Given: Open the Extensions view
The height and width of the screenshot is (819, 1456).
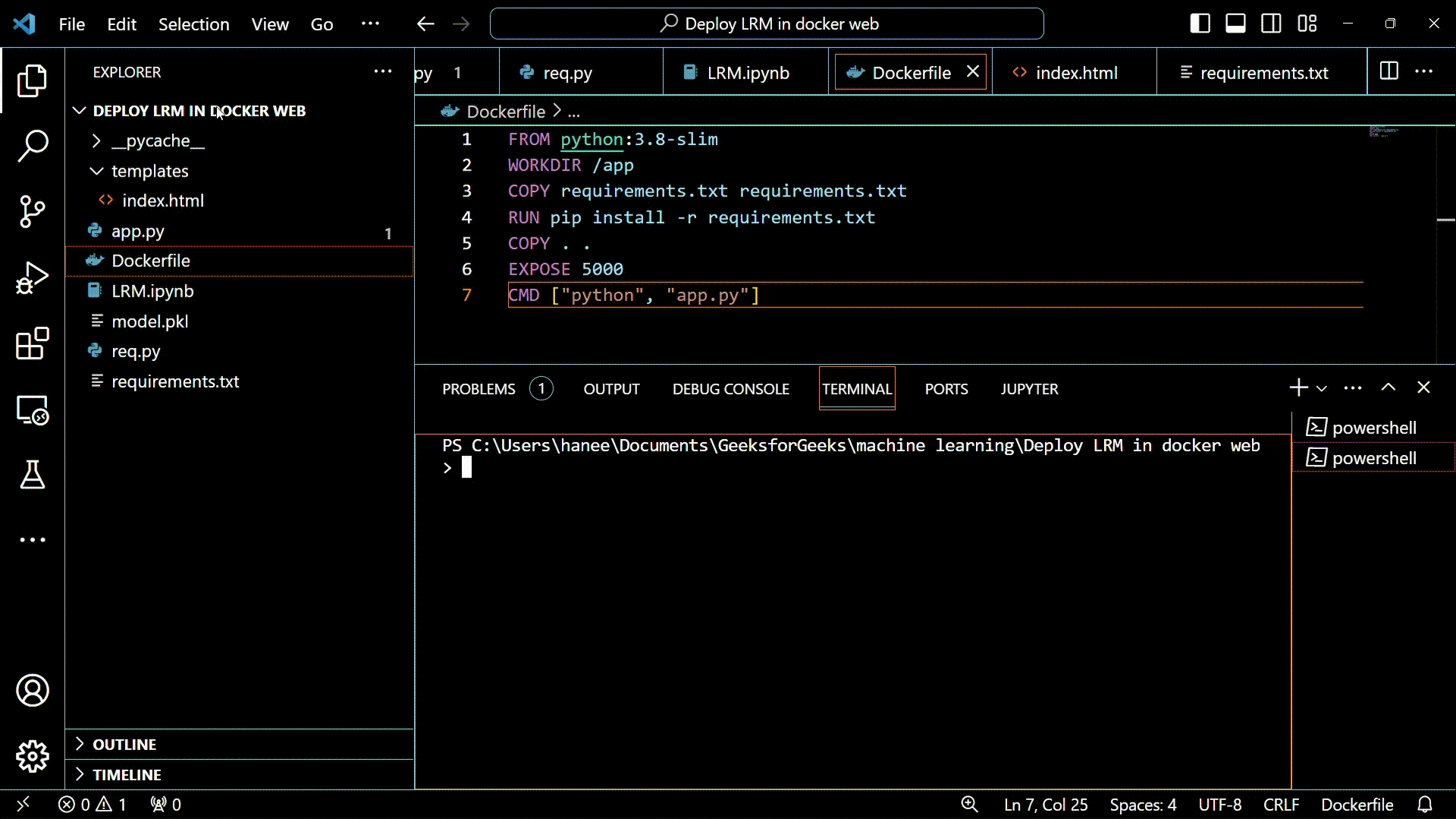Looking at the screenshot, I should pyautogui.click(x=32, y=344).
